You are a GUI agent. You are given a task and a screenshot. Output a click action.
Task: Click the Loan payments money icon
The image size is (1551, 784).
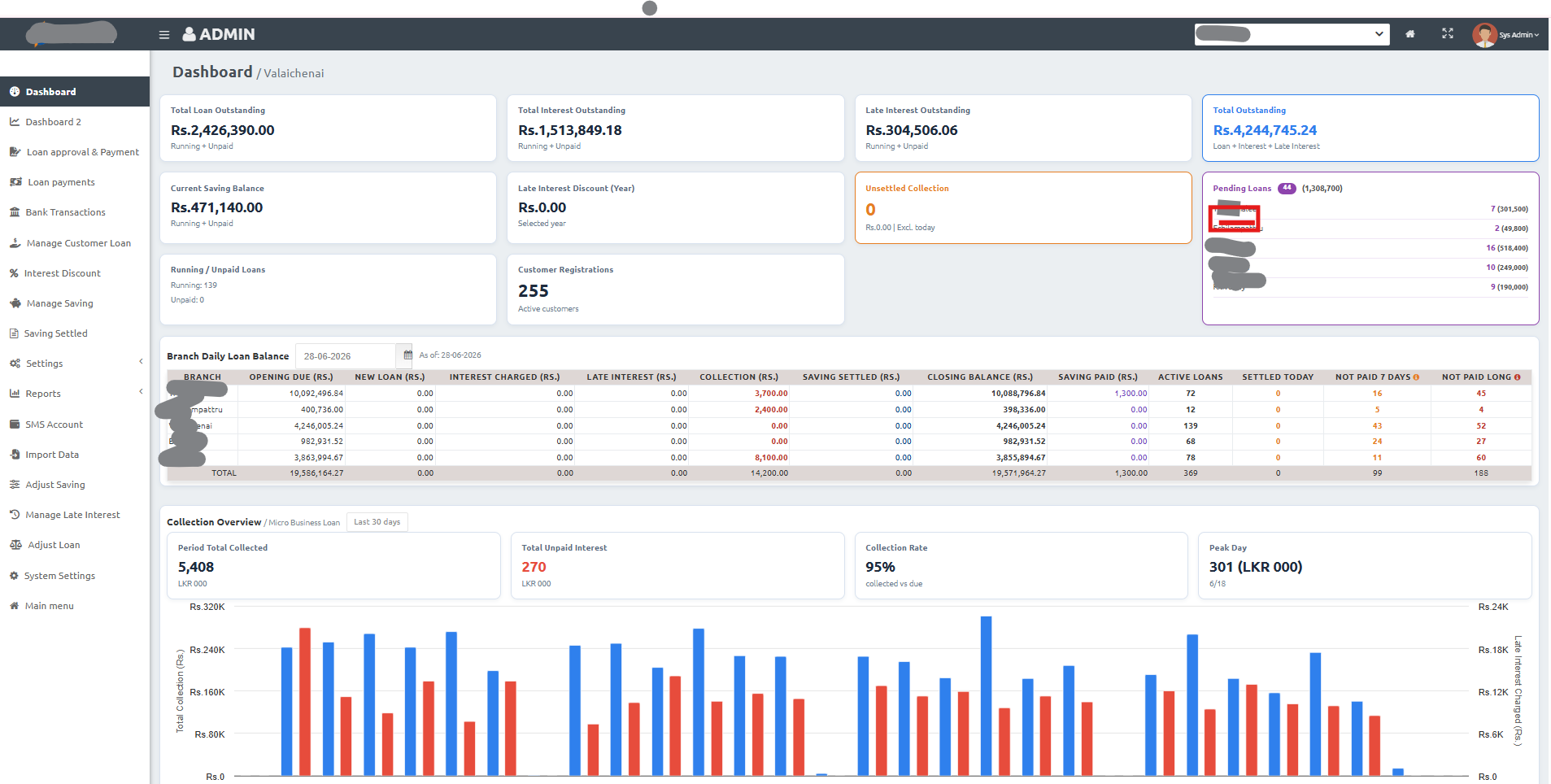(15, 182)
